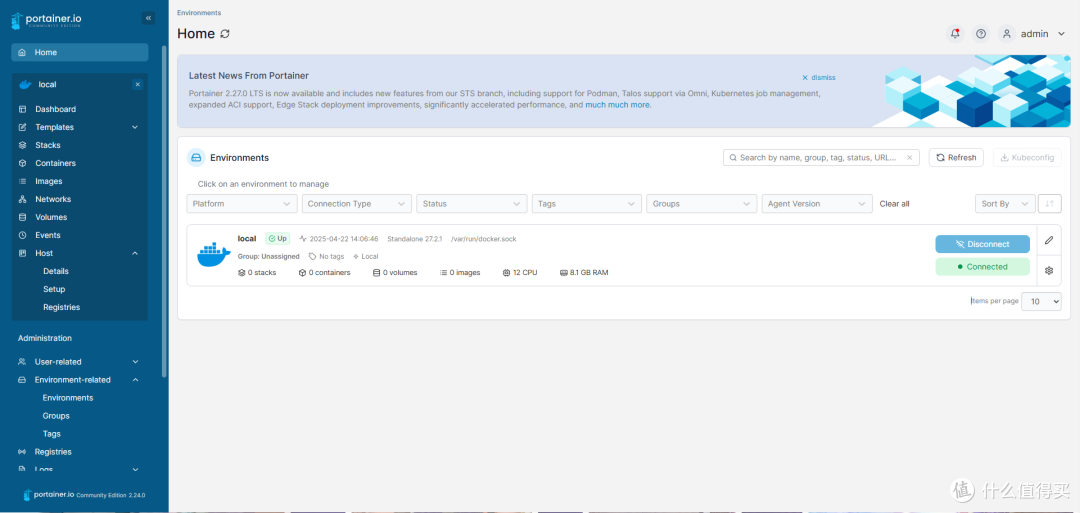Open the 'much much more' link
This screenshot has width=1080, height=513.
[617, 105]
